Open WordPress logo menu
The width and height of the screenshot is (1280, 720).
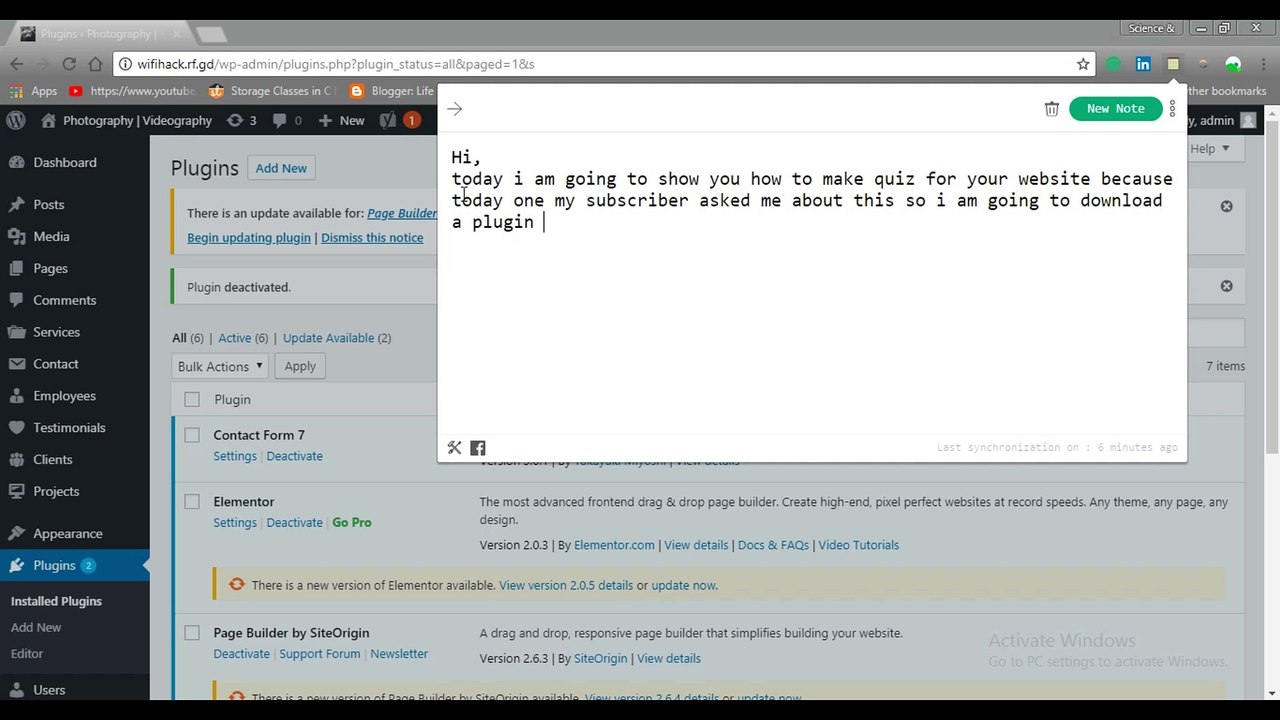(x=16, y=120)
